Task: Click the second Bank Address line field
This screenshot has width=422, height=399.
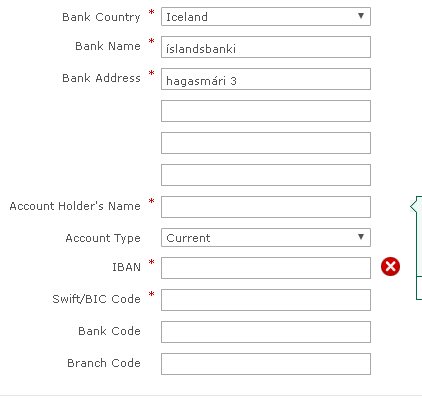Action: 266,111
